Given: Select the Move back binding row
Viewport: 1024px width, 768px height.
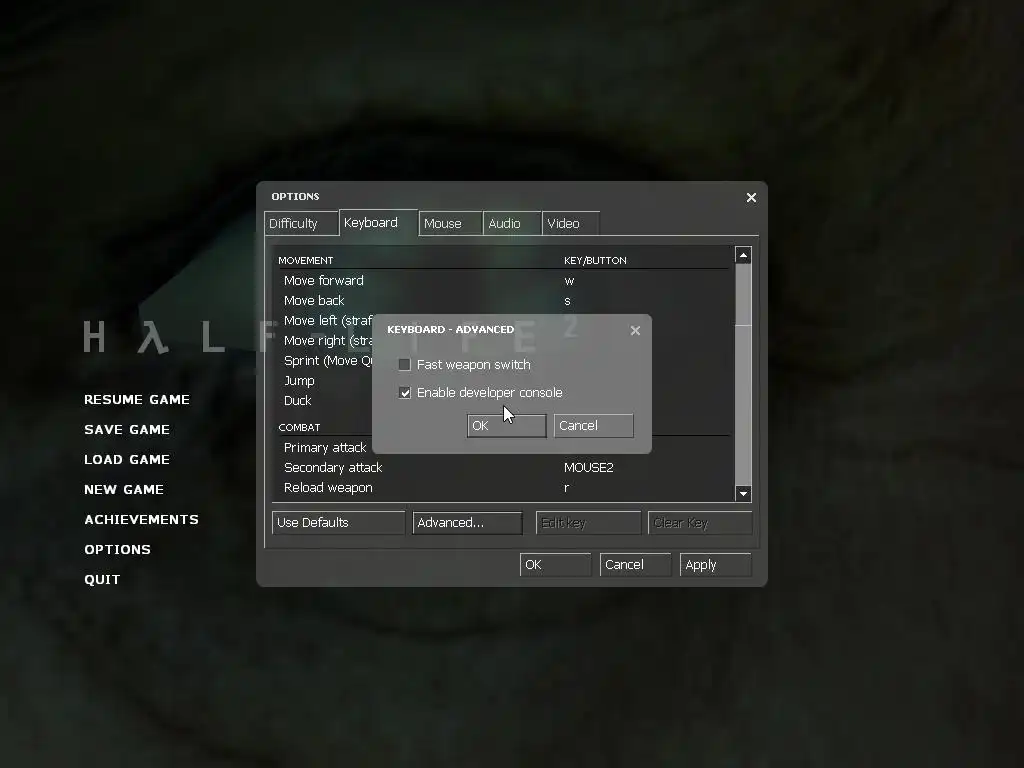Looking at the screenshot, I should [x=503, y=300].
